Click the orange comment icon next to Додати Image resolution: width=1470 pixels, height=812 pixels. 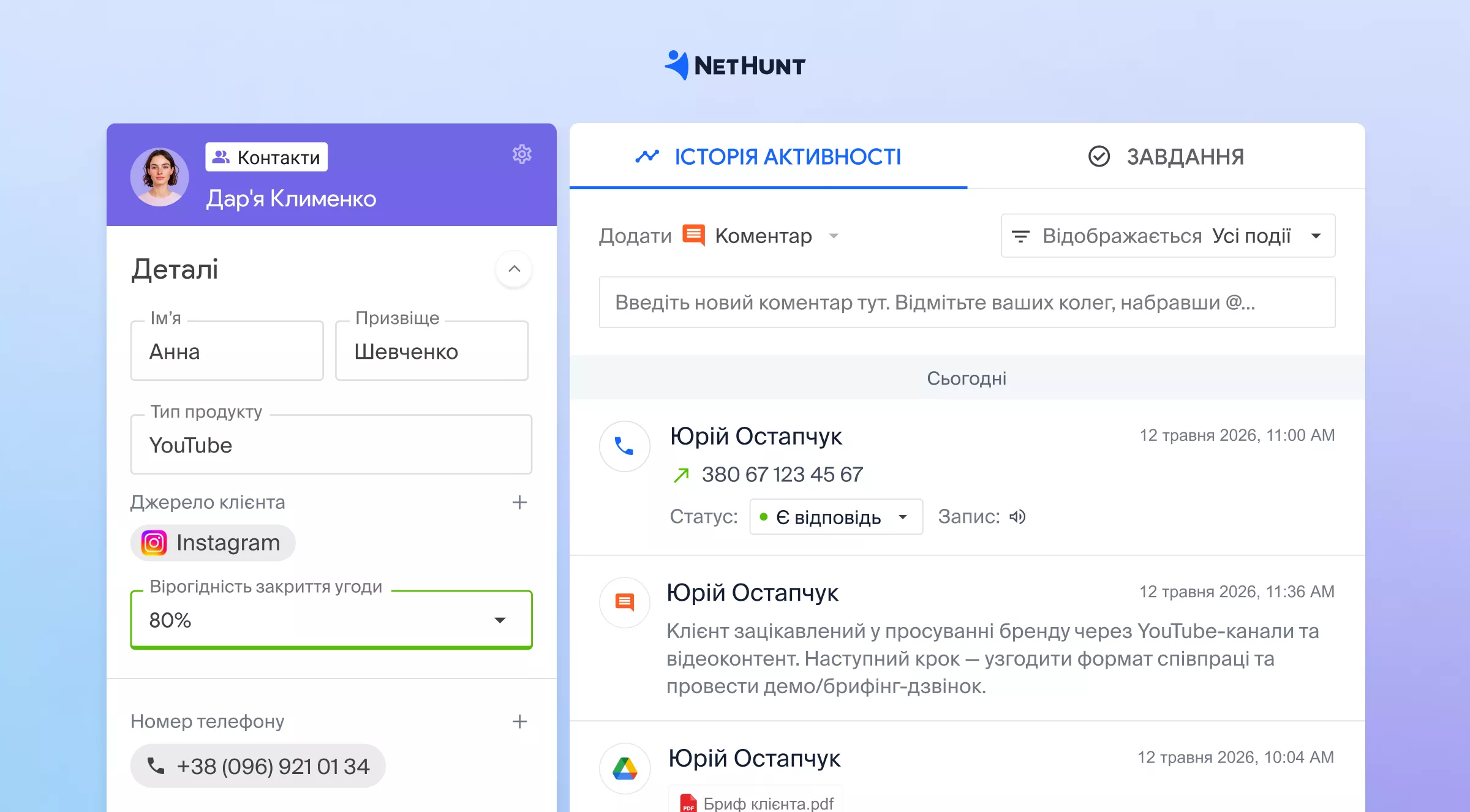click(x=694, y=235)
